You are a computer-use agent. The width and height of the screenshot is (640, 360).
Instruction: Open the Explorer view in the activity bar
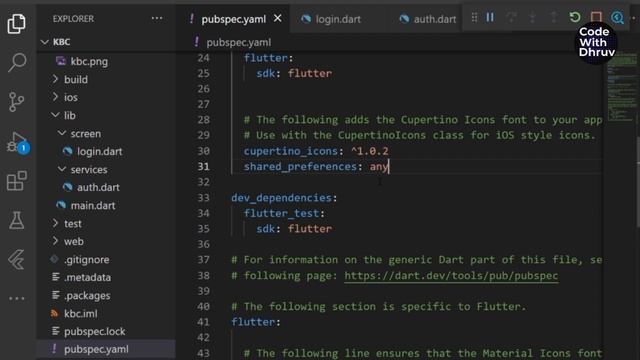[x=16, y=24]
